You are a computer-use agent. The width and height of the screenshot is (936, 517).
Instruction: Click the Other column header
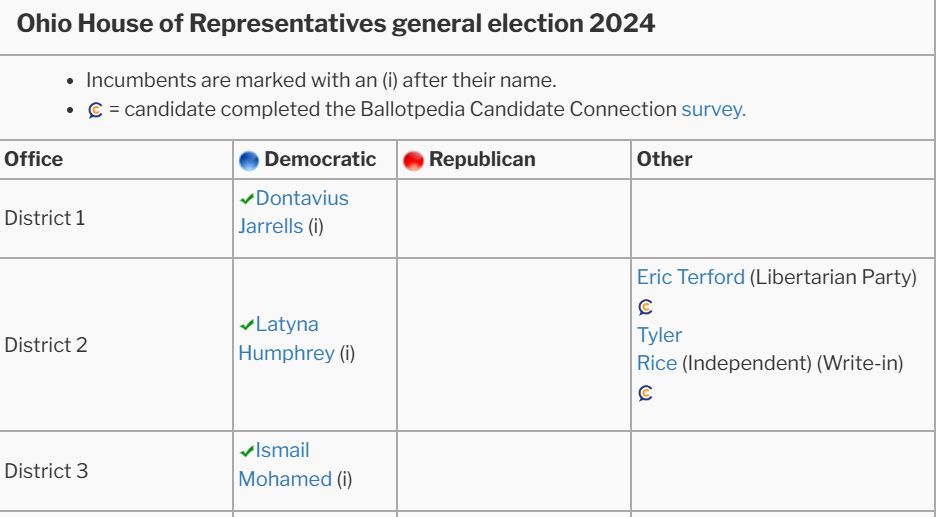point(664,159)
